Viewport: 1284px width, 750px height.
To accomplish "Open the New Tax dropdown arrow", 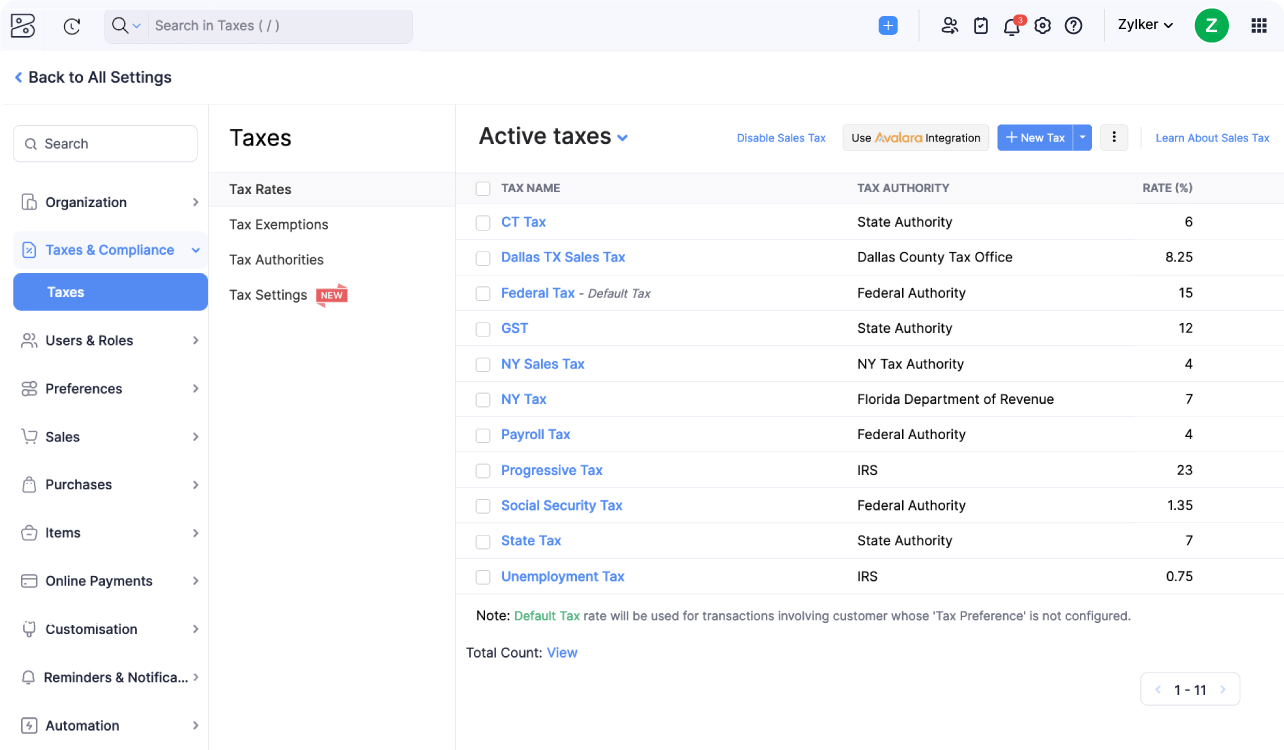I will tap(1082, 138).
